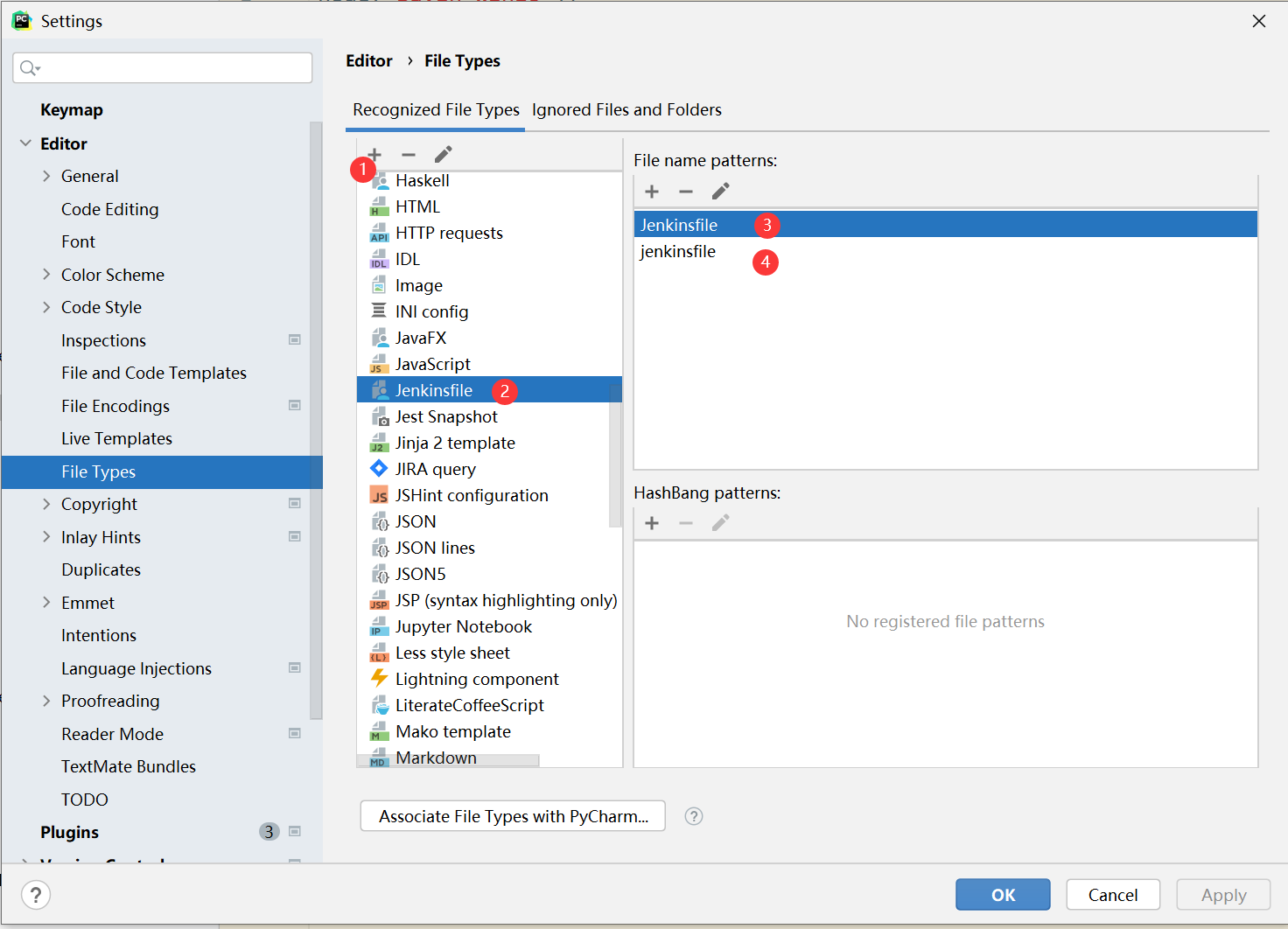The image size is (1288, 929).
Task: Collapse the Editor settings section
Action: 25,143
